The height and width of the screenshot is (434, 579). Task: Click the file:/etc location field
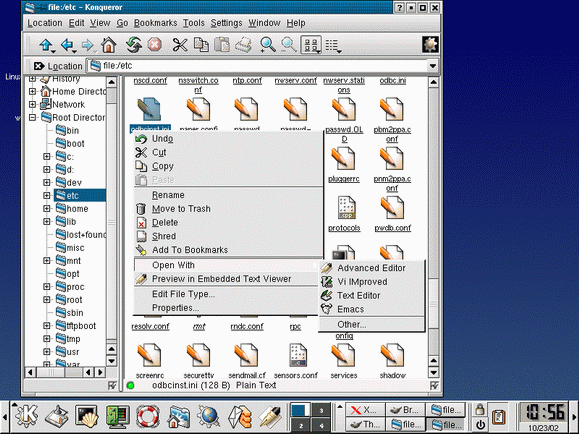(257, 66)
